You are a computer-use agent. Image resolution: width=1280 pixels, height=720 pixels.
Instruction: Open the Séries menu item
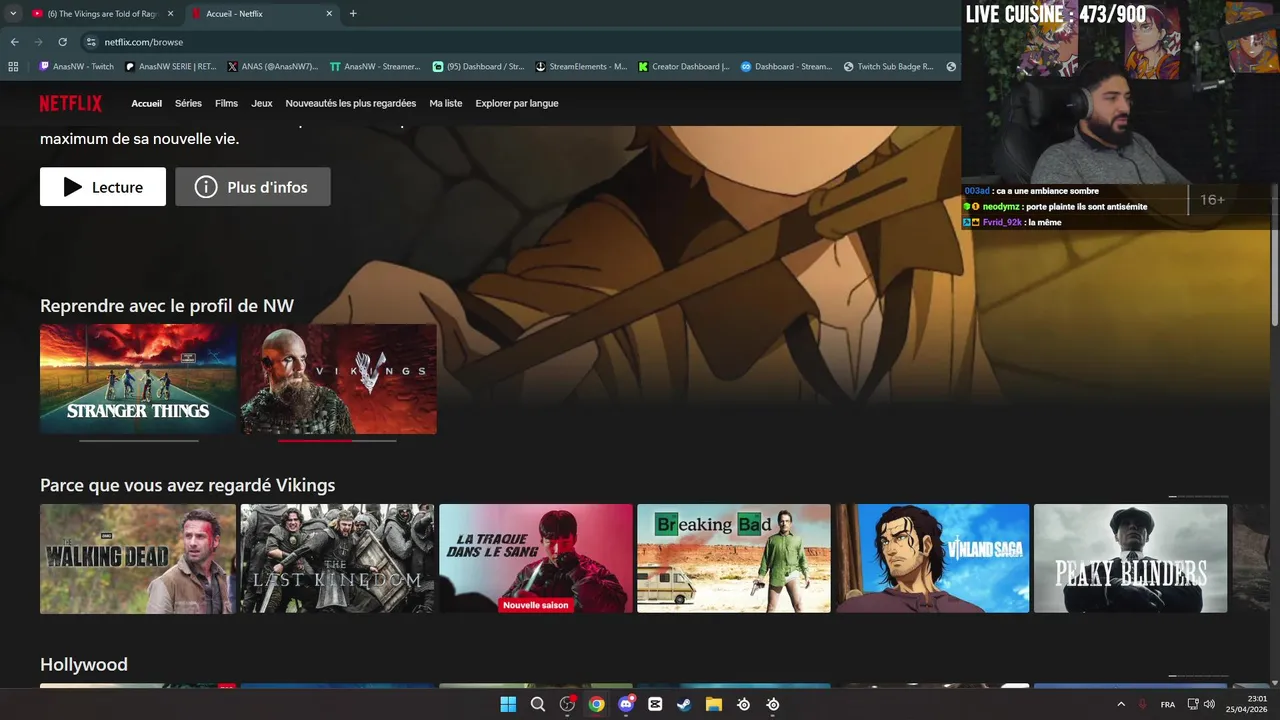tap(188, 103)
